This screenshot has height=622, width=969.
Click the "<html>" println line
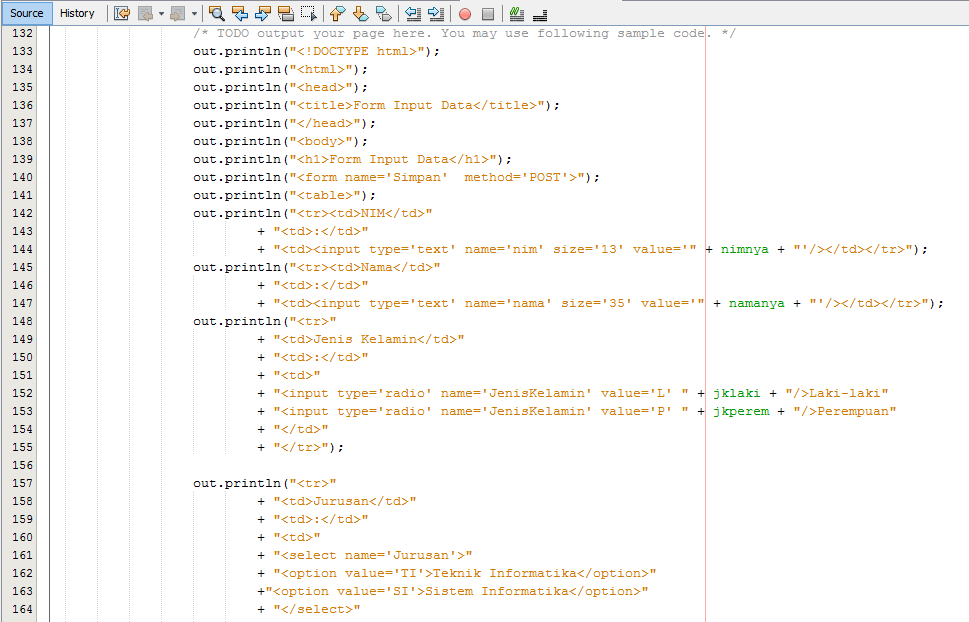tap(281, 69)
